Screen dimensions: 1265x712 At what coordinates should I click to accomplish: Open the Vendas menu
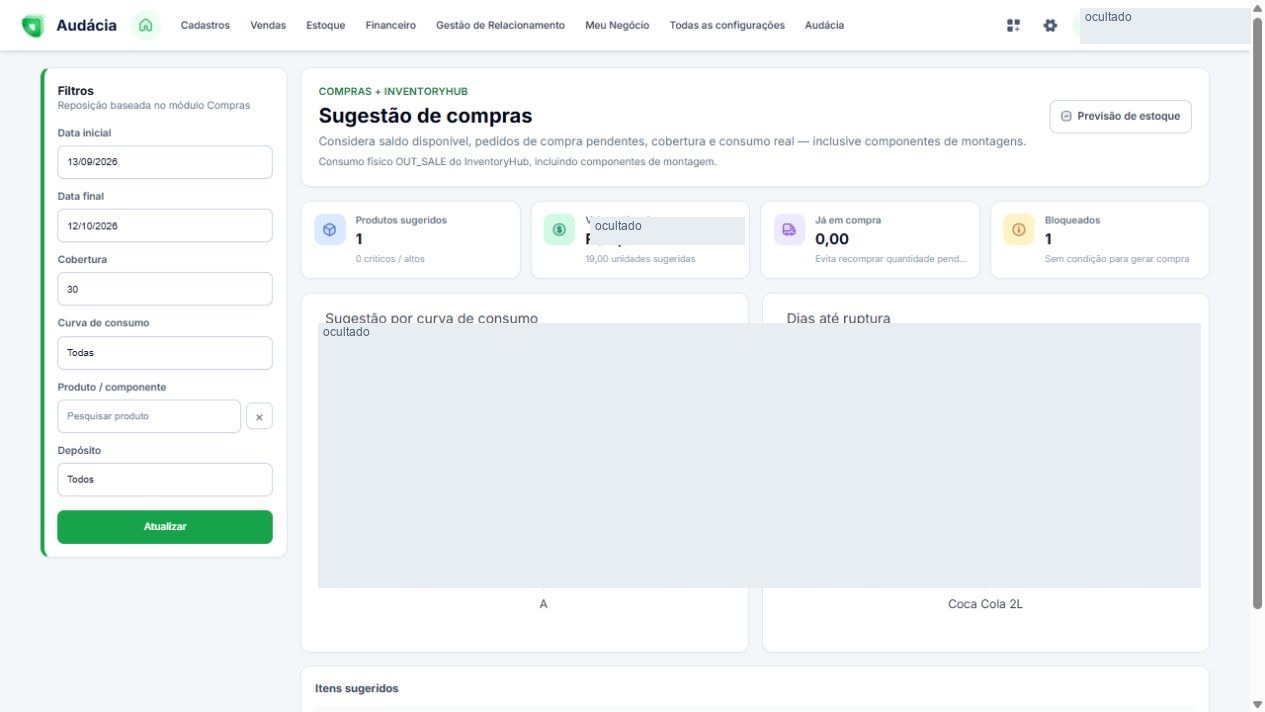coord(268,26)
